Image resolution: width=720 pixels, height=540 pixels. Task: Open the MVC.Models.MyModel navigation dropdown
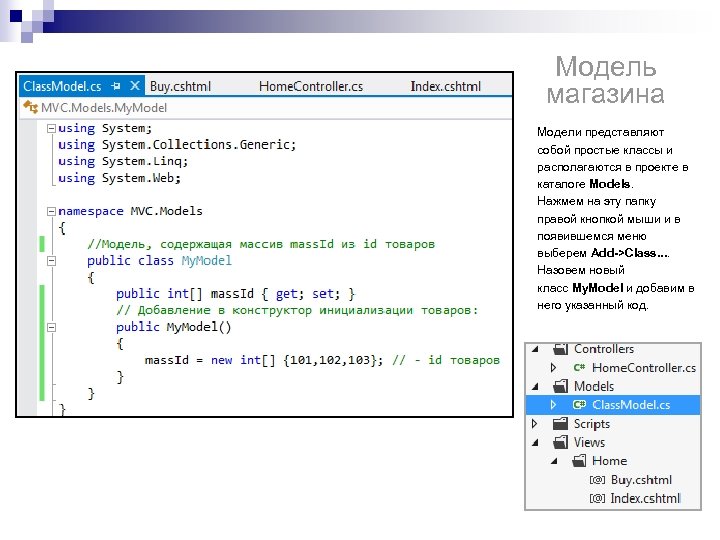point(266,107)
